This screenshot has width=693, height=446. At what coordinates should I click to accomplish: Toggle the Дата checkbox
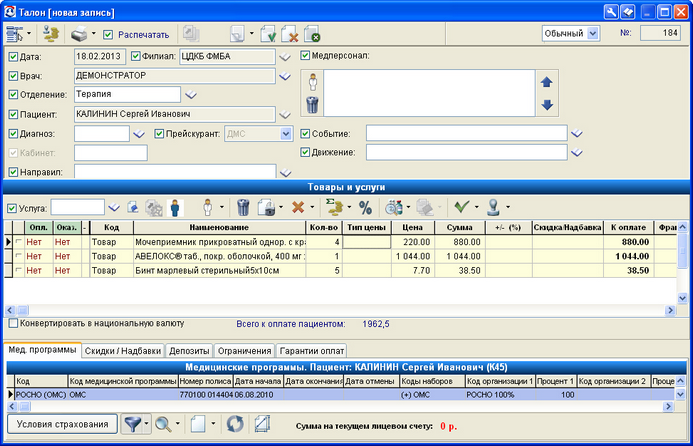pos(13,57)
